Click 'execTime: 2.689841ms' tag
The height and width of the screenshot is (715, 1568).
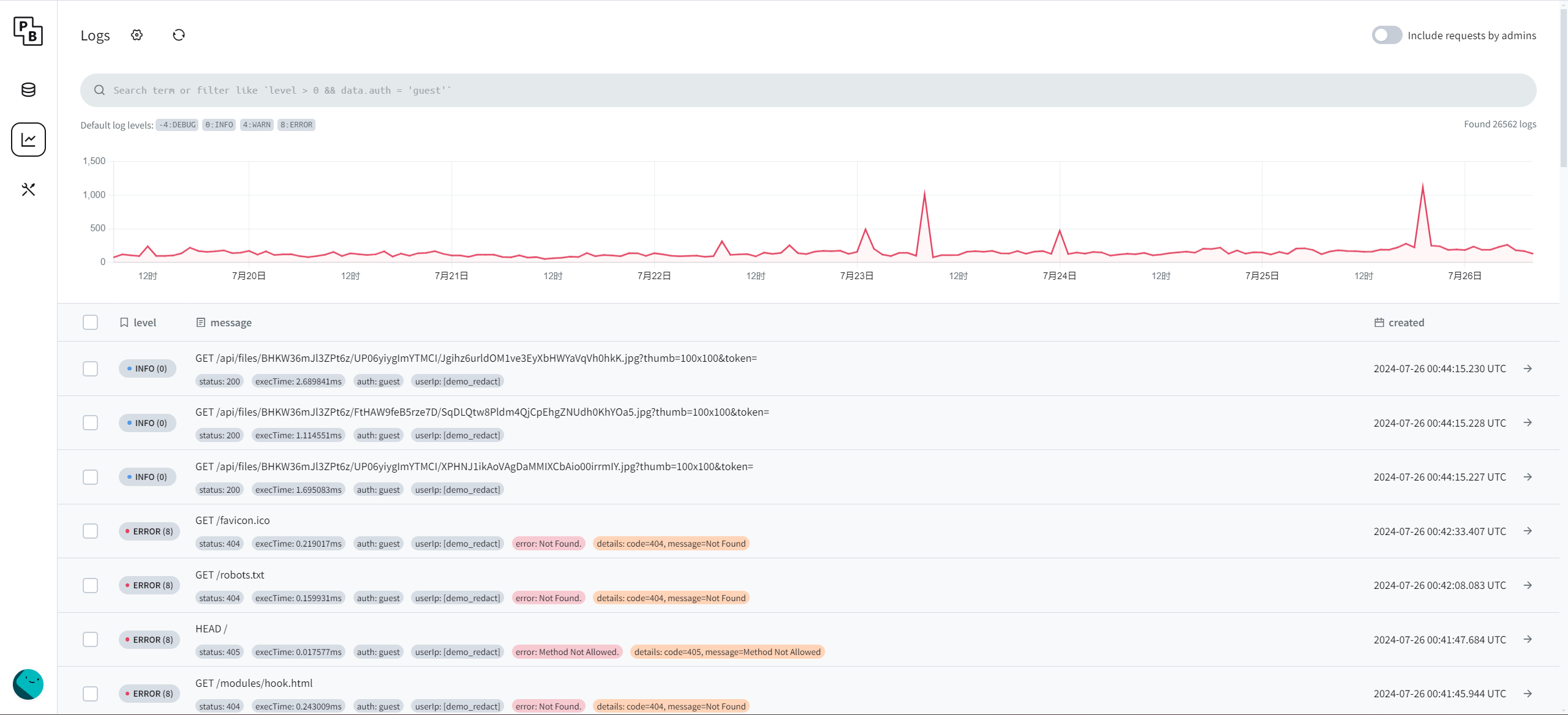tap(298, 381)
